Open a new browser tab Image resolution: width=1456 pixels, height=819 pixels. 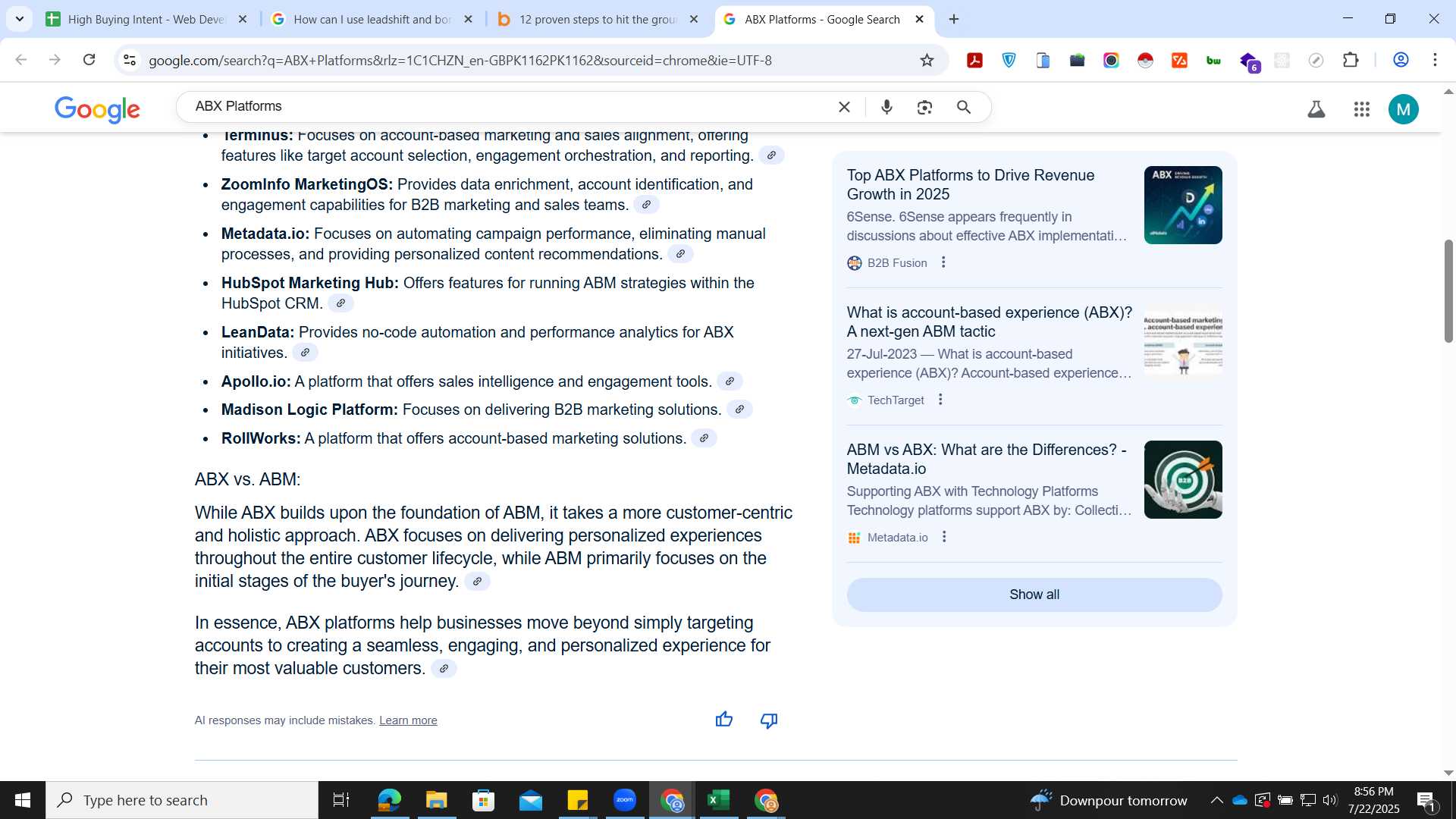pos(954,20)
